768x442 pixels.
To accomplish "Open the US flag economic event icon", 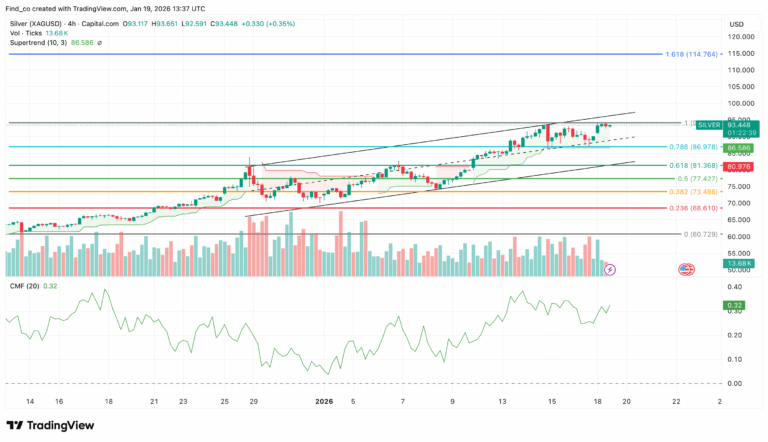I will 686,269.
